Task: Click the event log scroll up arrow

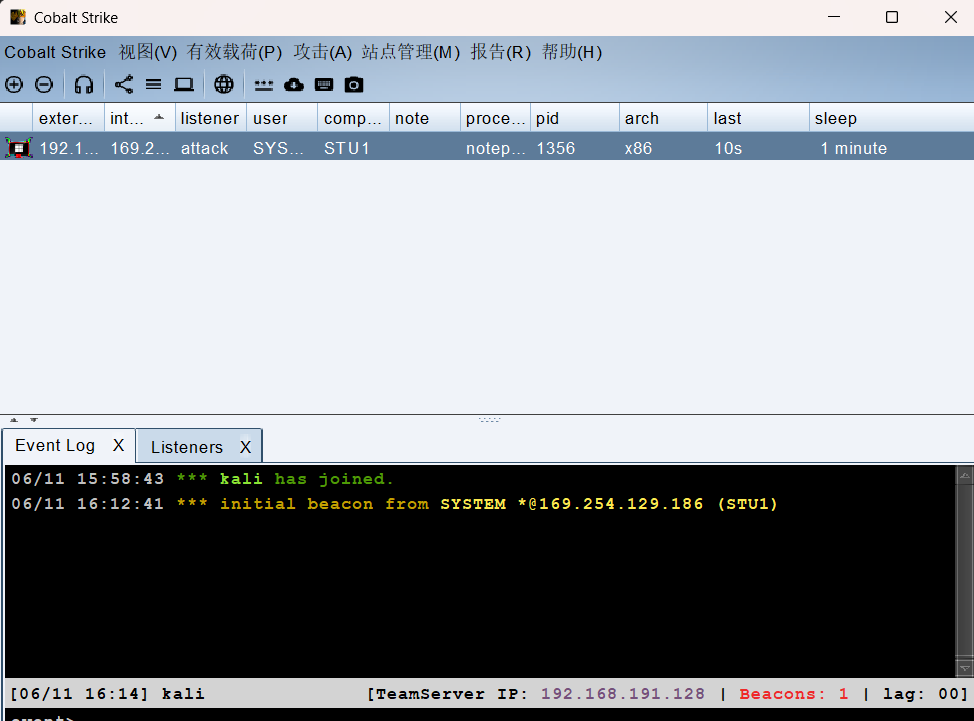Action: click(x=965, y=475)
